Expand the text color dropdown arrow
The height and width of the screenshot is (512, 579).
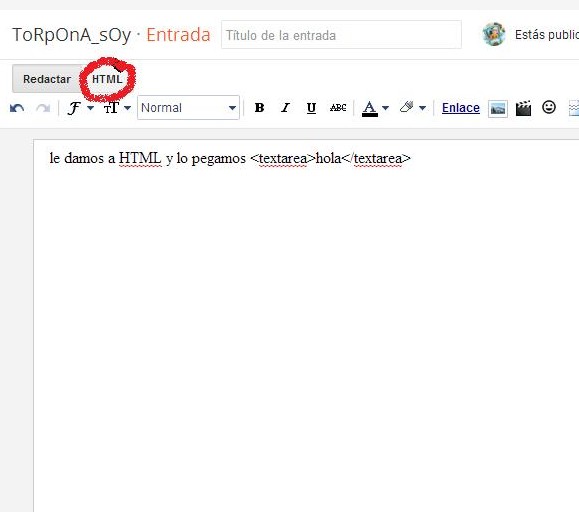pos(386,108)
